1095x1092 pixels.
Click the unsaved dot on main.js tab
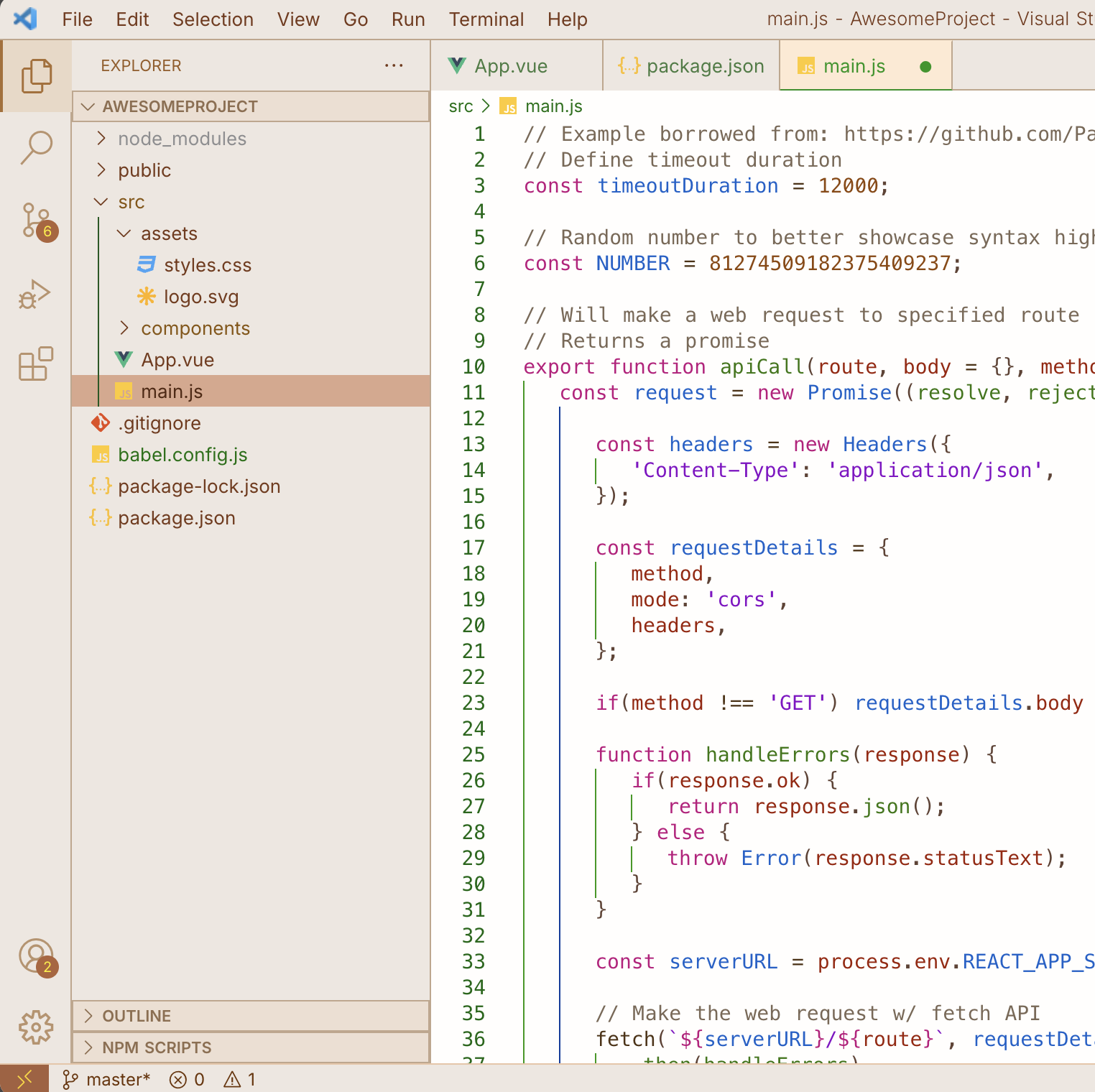point(925,67)
